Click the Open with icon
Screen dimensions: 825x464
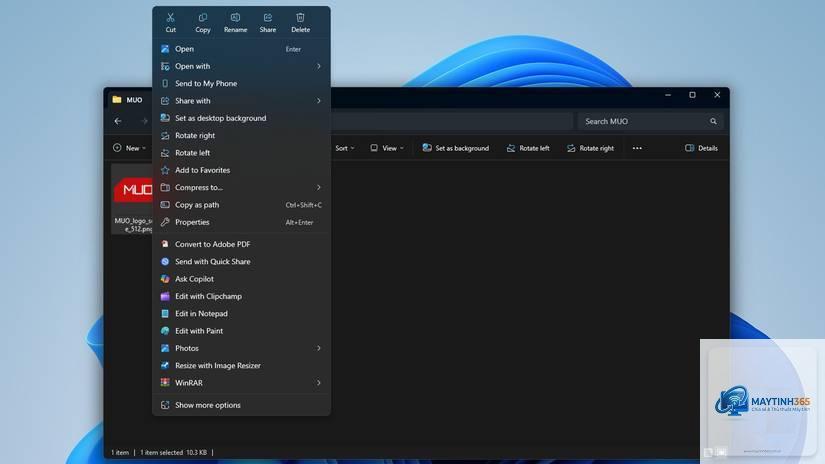(165, 66)
